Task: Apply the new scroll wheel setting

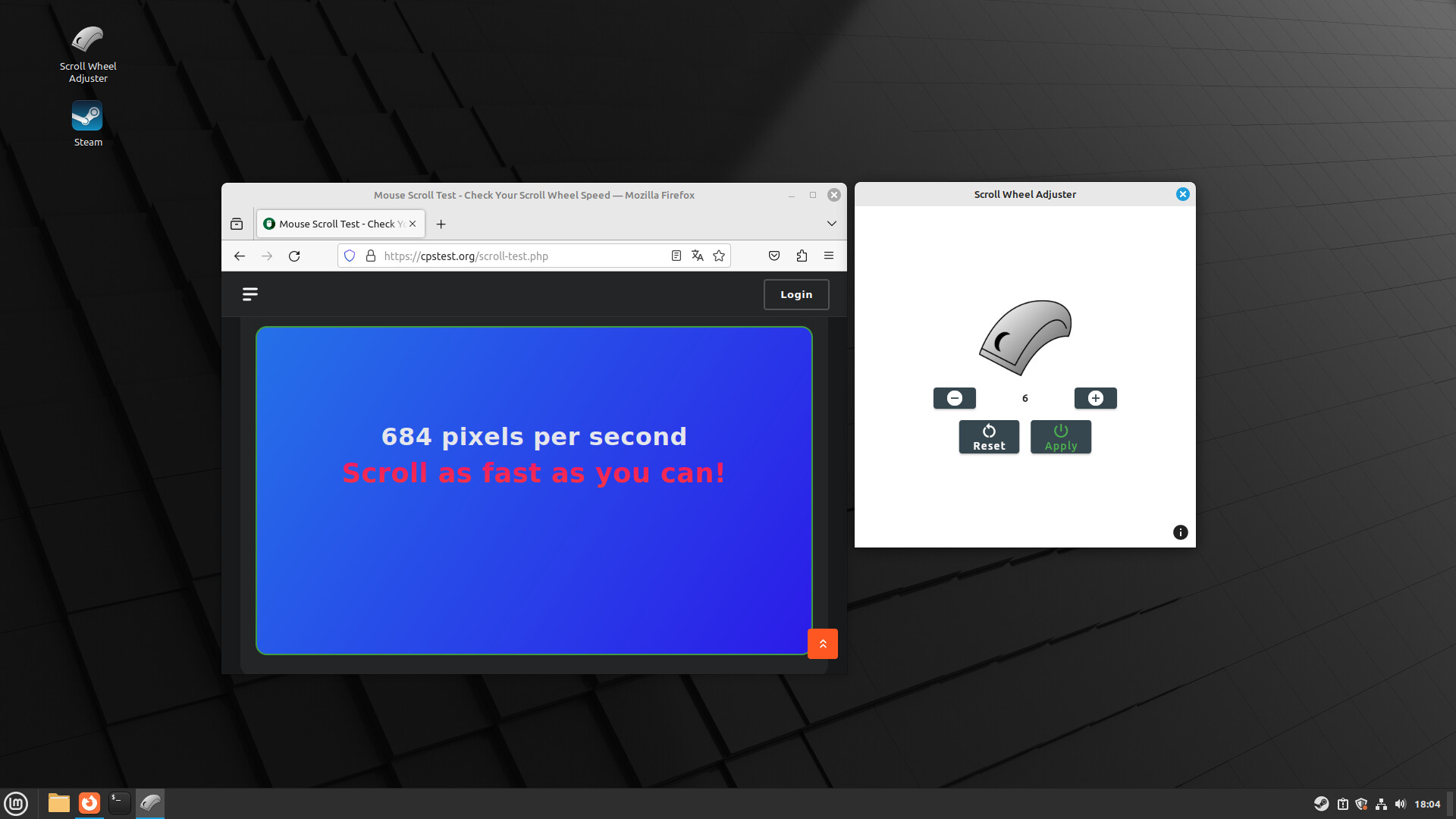Action: (1059, 437)
